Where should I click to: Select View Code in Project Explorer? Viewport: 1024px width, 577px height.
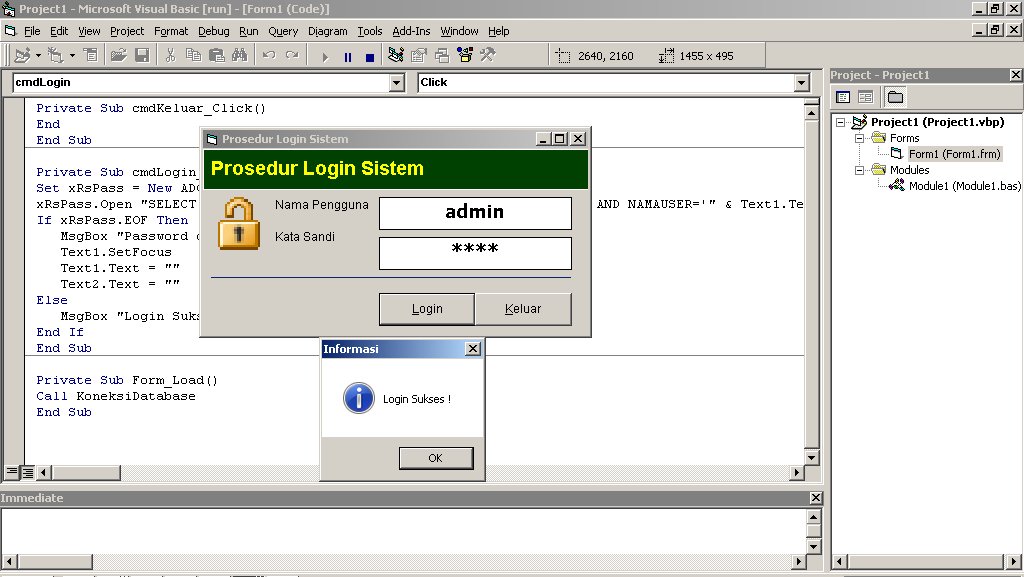843,97
